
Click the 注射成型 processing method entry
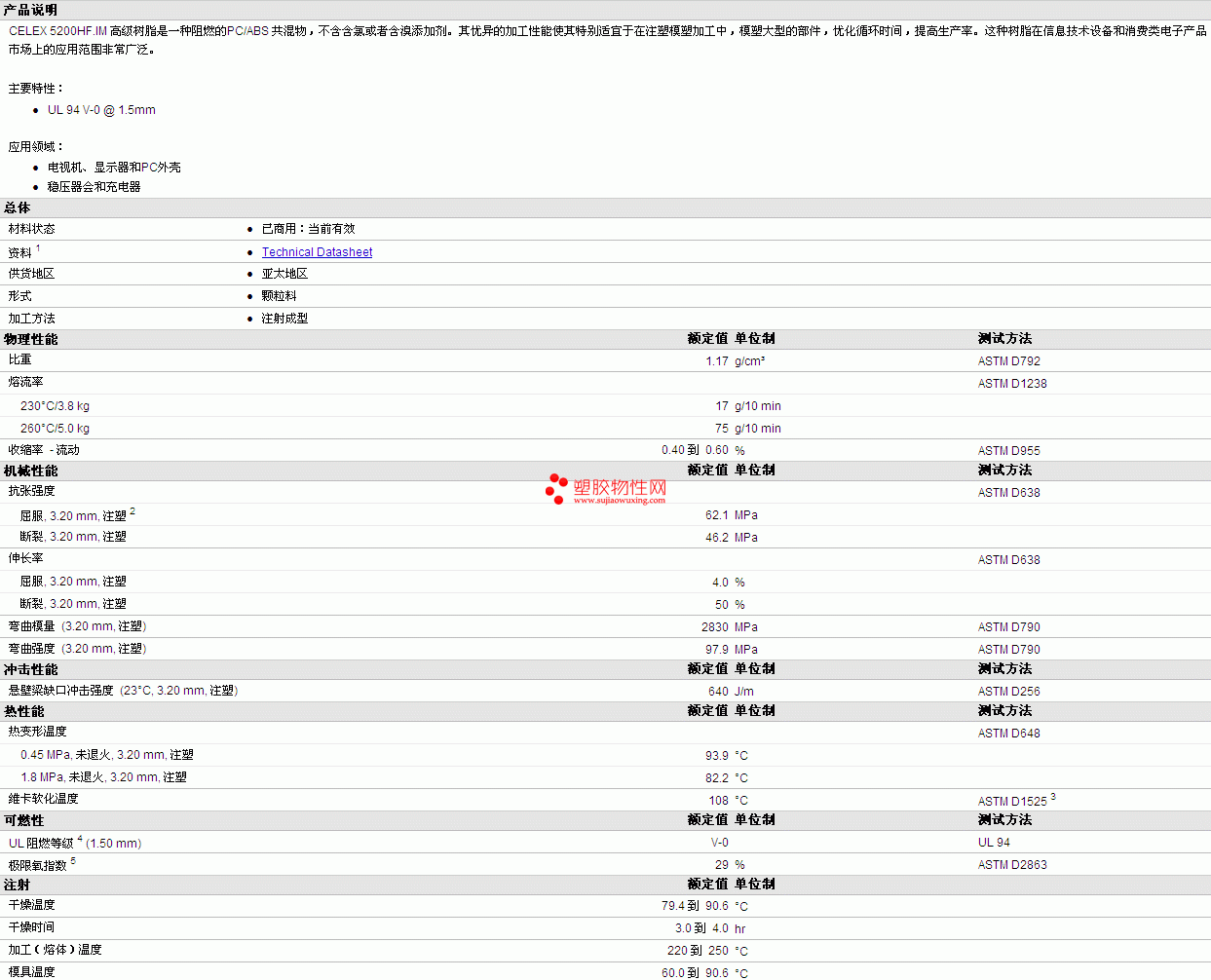tap(284, 319)
